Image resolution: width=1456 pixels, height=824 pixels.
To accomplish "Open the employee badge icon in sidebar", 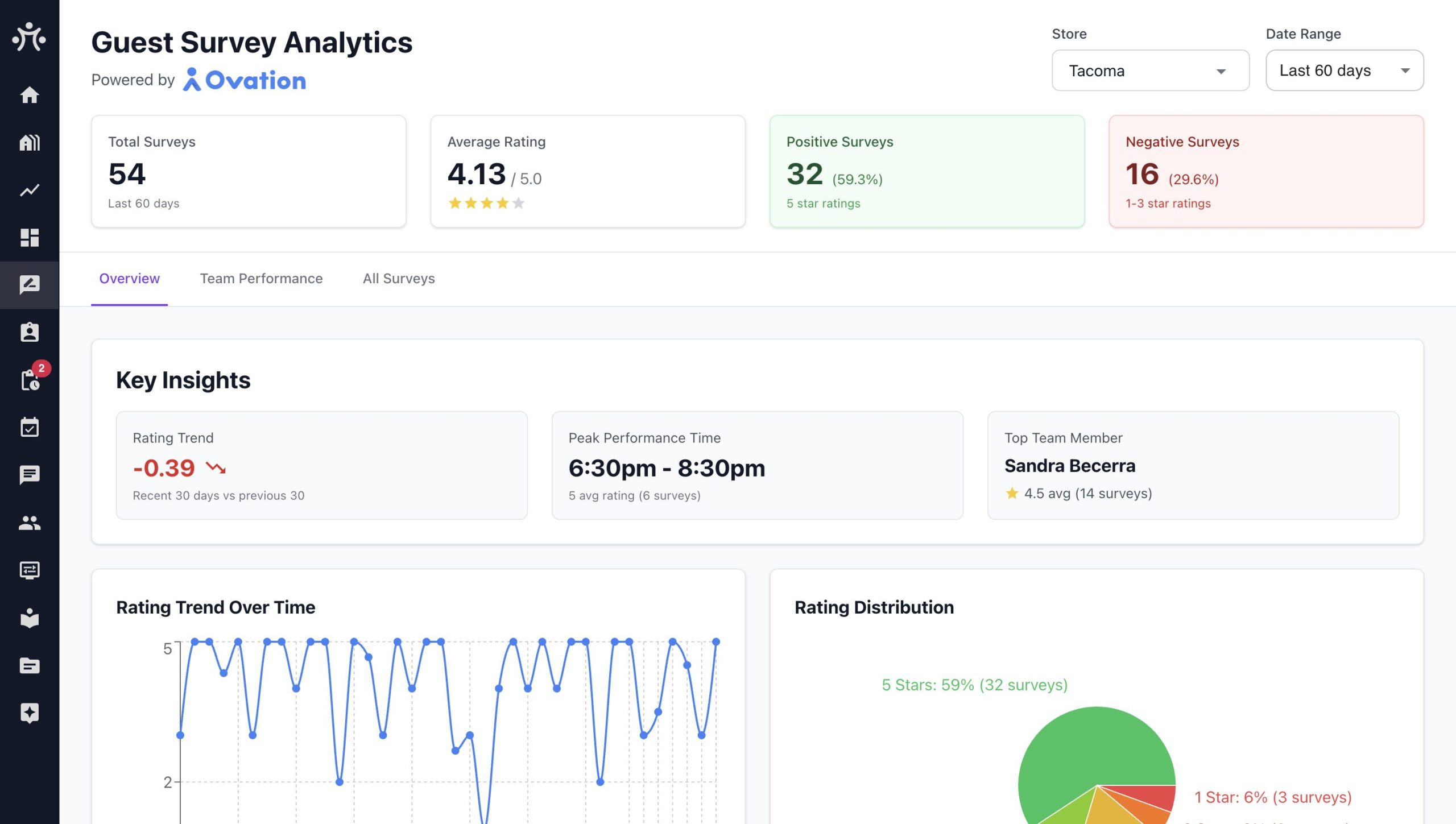I will pyautogui.click(x=30, y=333).
